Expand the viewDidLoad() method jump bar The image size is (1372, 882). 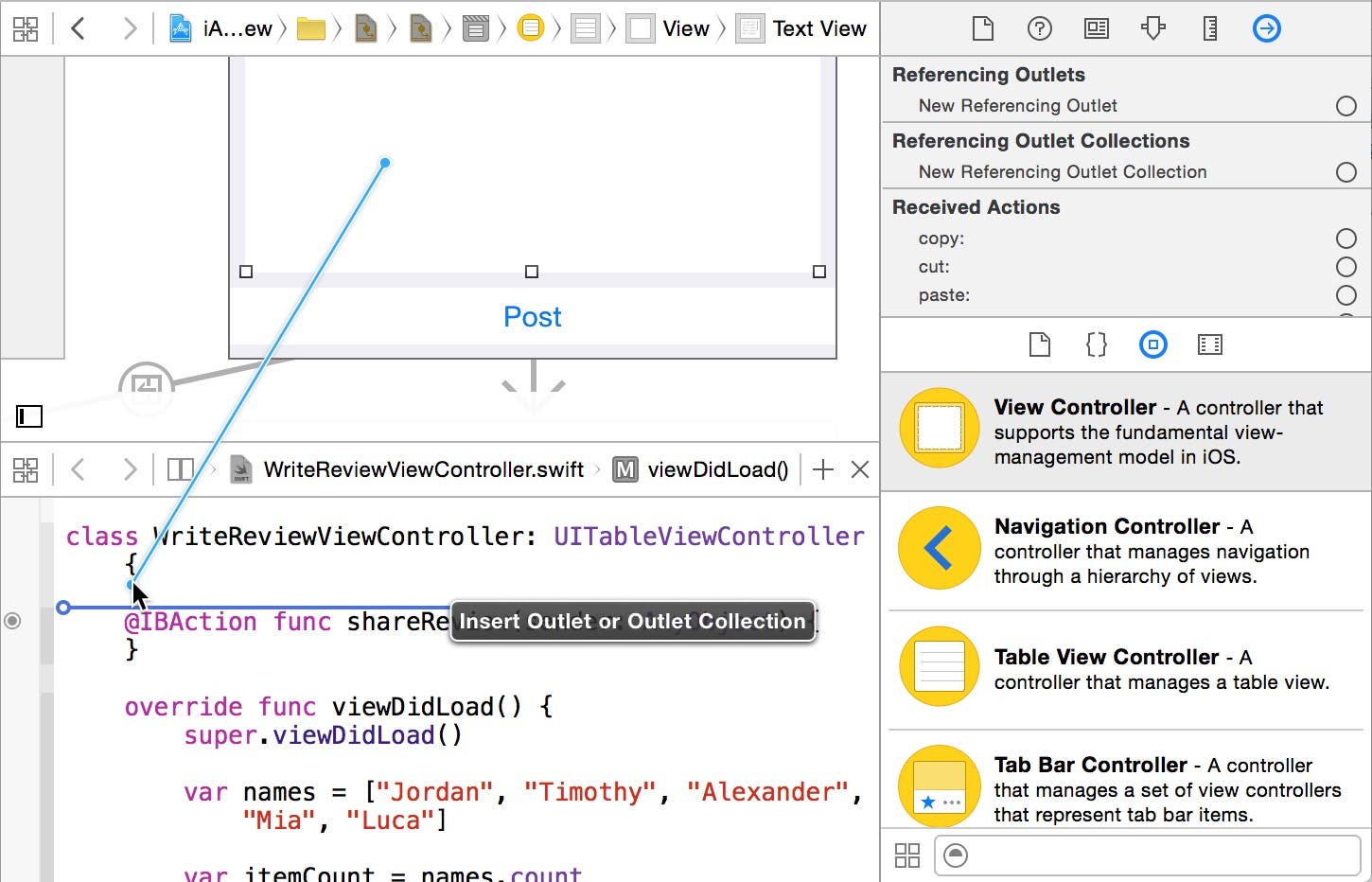pyautogui.click(x=716, y=469)
